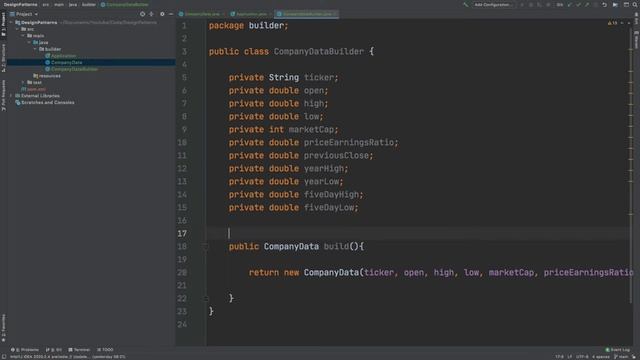This screenshot has width=640, height=360.
Task: Open the TODO tool window
Action: pyautogui.click(x=105, y=350)
